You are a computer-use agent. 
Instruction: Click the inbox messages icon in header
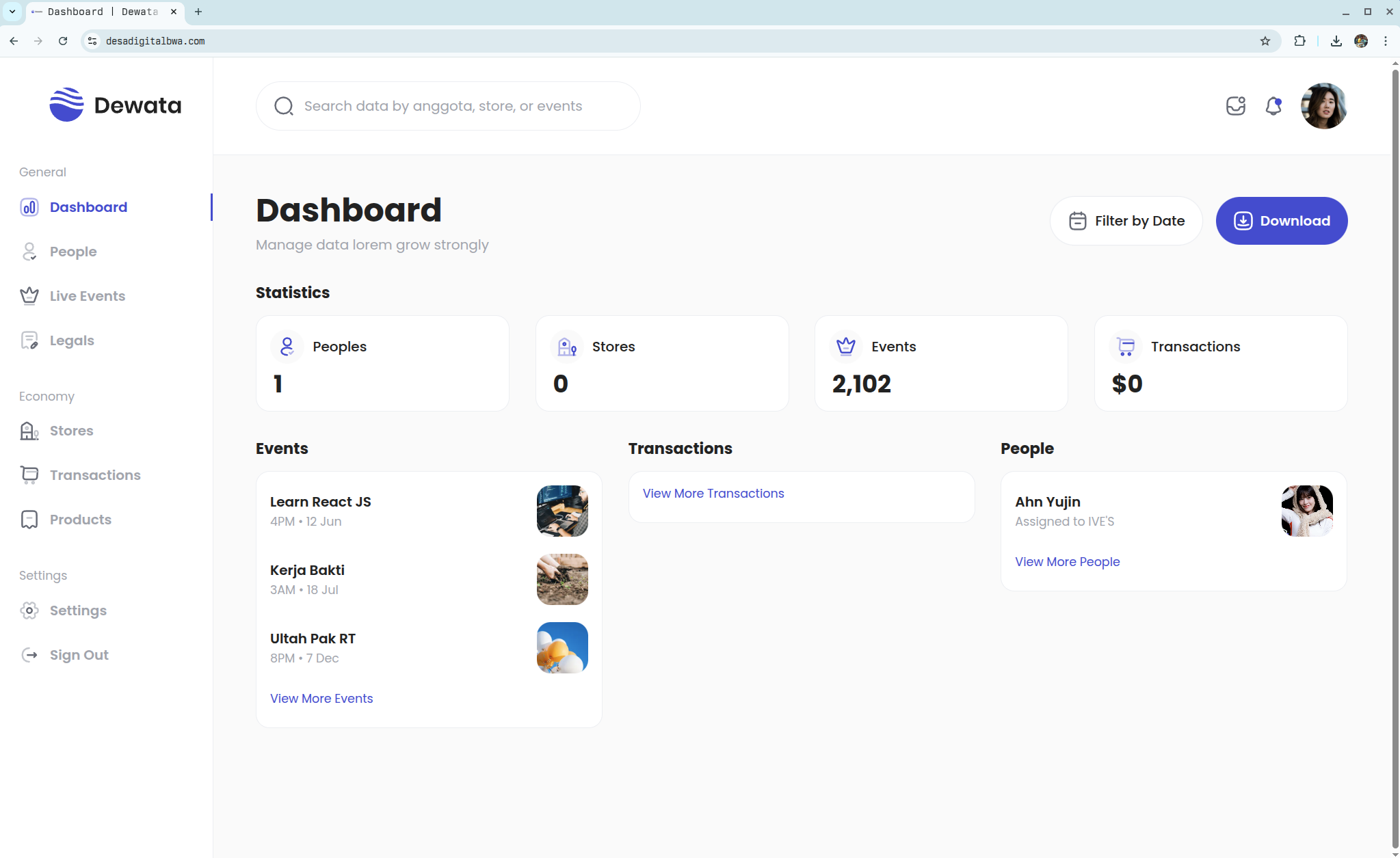pos(1235,106)
